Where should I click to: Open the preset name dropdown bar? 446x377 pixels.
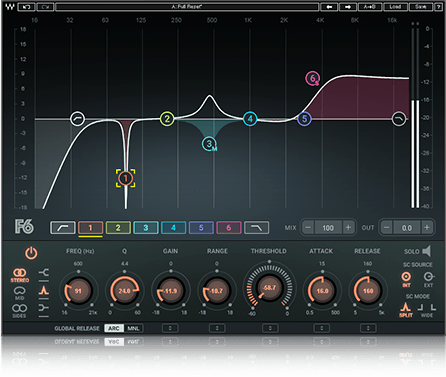tap(187, 7)
